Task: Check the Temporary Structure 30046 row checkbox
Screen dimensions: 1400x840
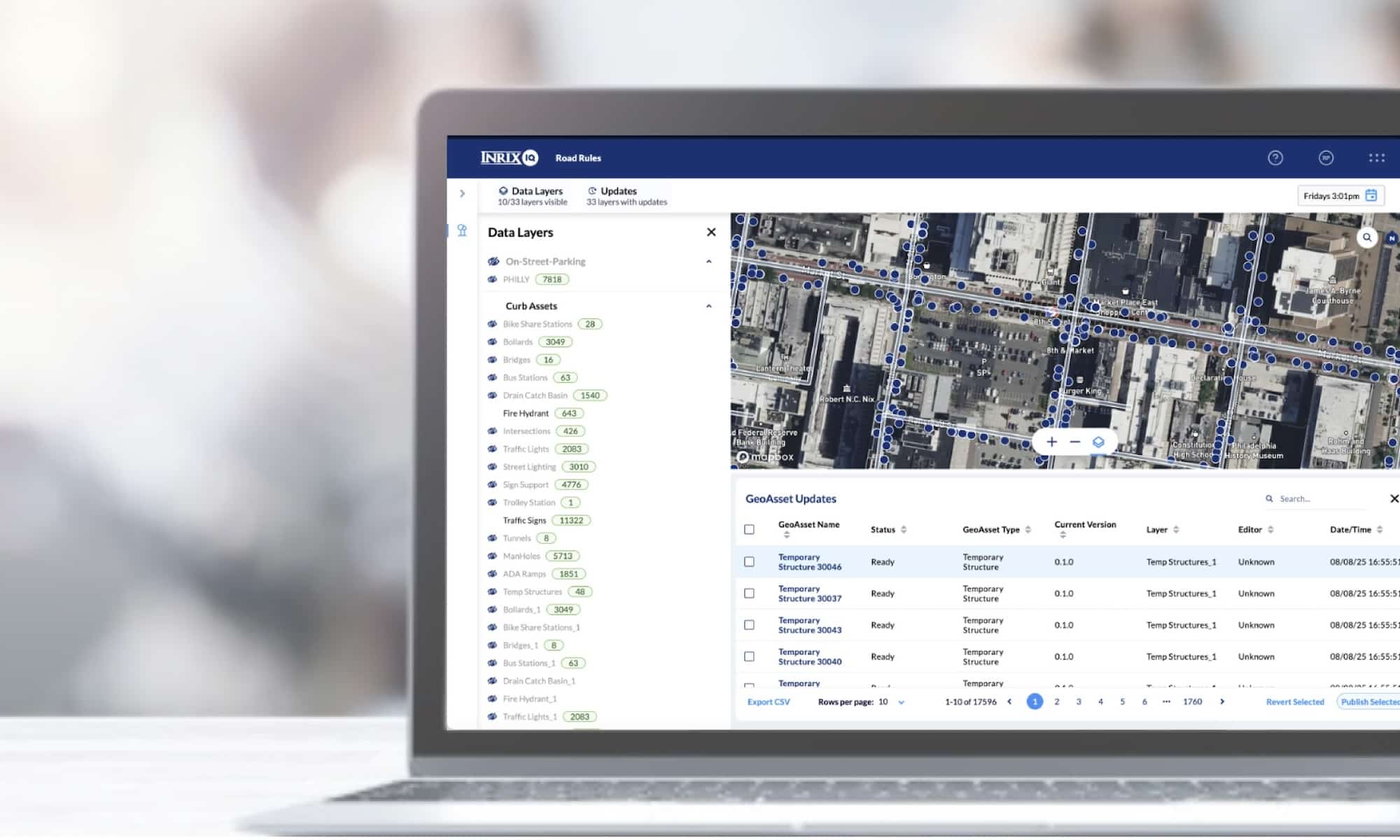Action: [x=749, y=561]
